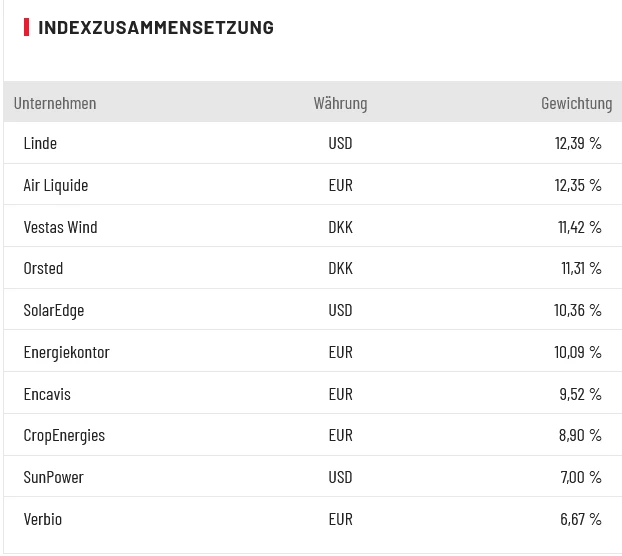Click the Indexzusammensetzung heading
The width and height of the screenshot is (622, 556).
[155, 27]
